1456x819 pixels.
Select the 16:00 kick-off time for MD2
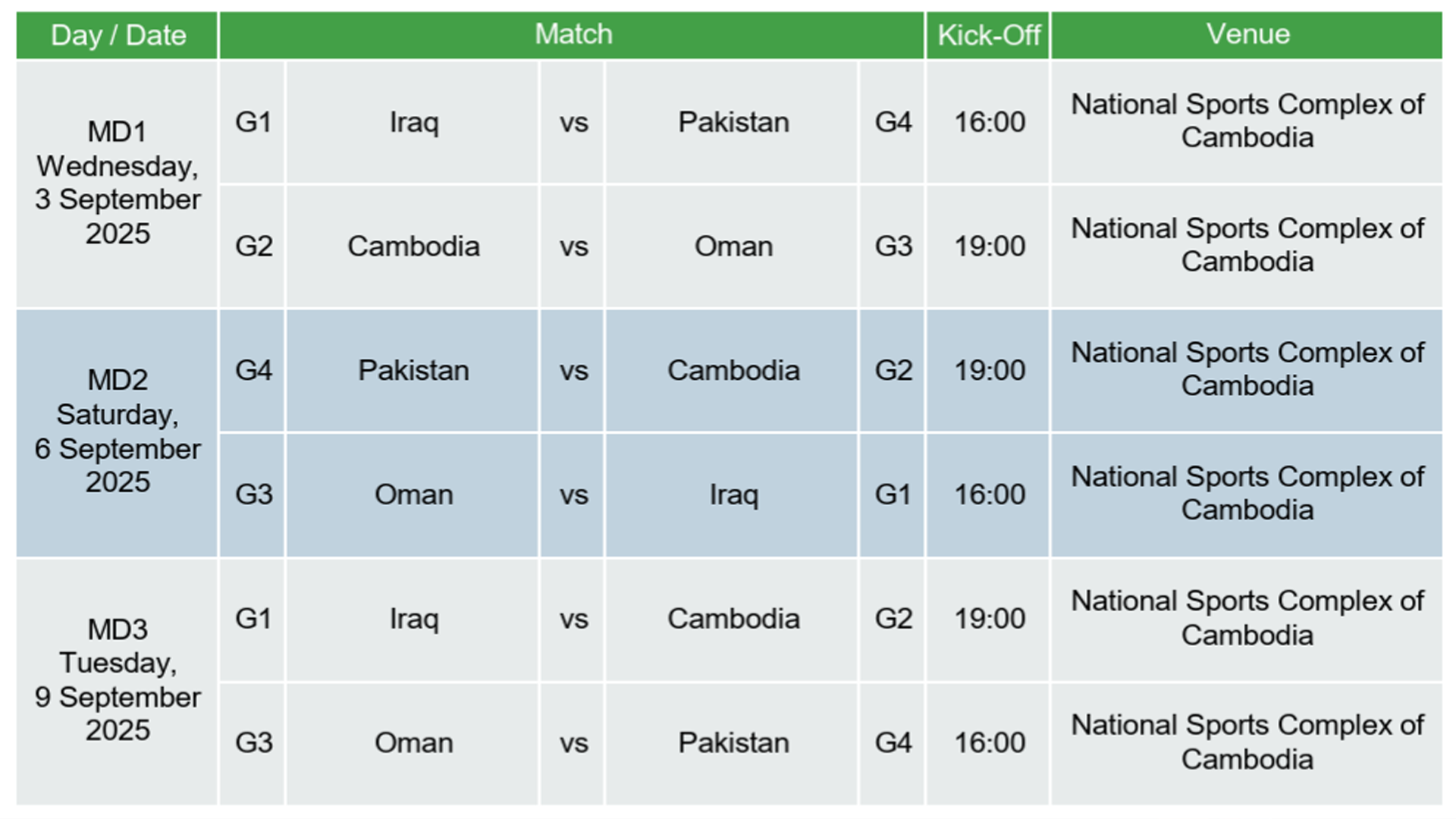tap(989, 494)
